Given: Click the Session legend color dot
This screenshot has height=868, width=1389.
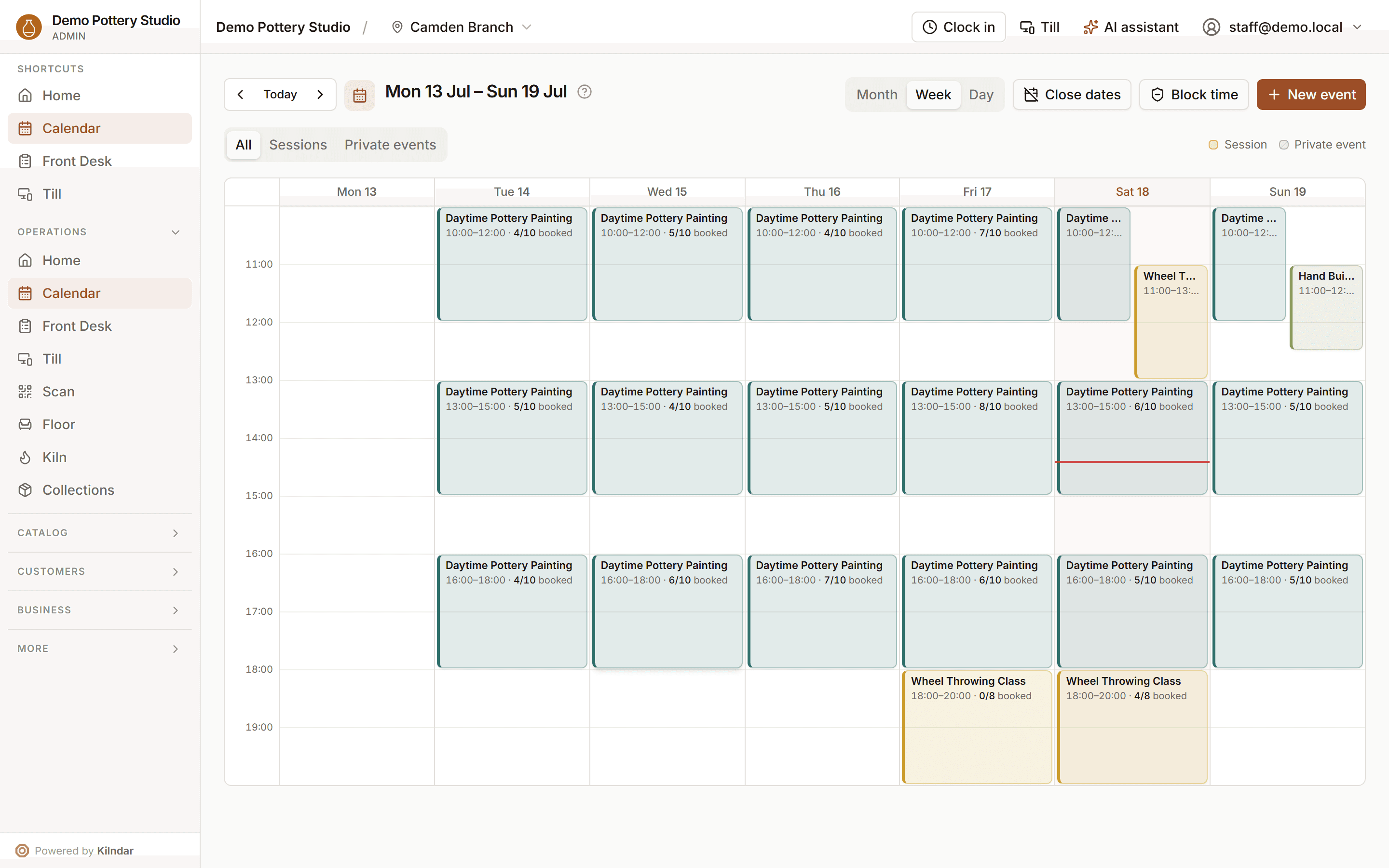Looking at the screenshot, I should 1213,145.
